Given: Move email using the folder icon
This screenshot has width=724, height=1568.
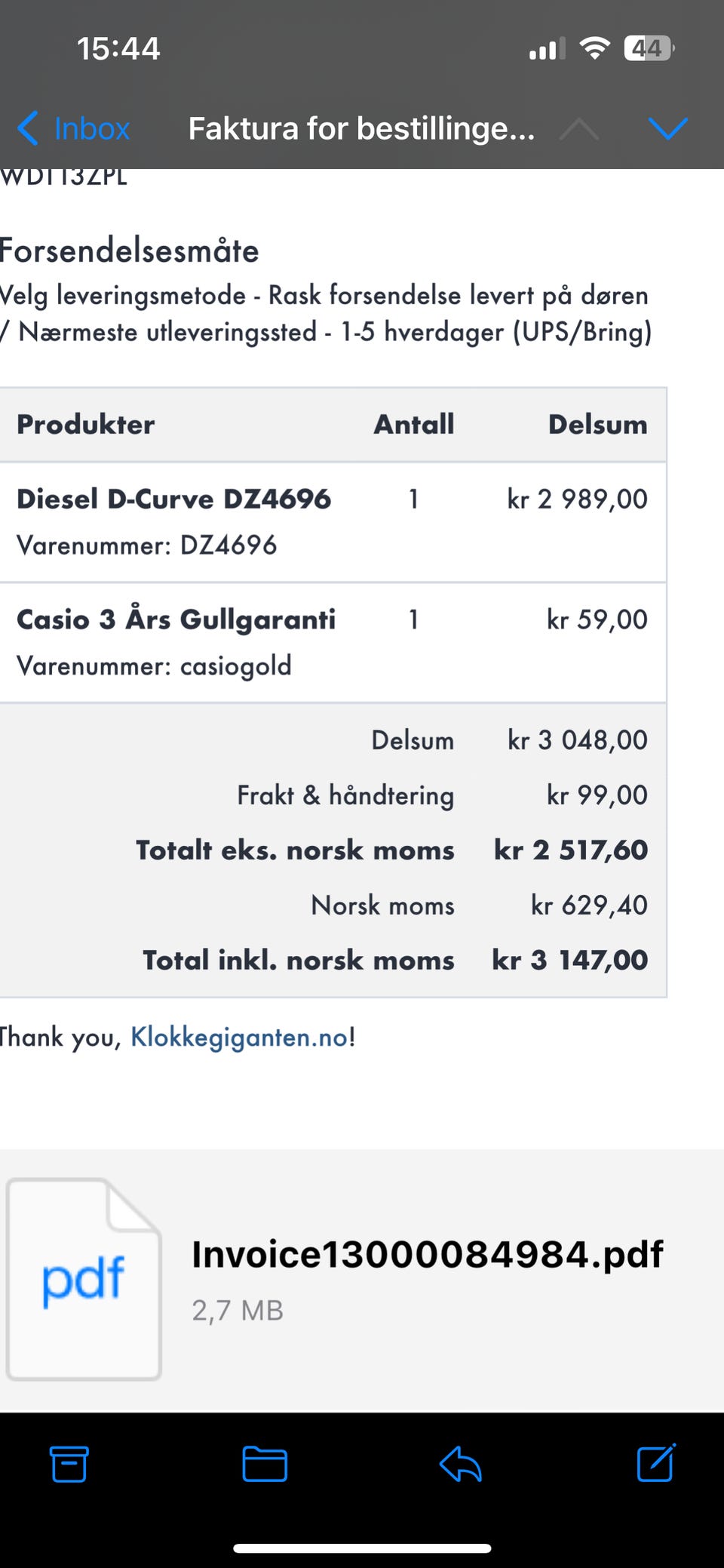Looking at the screenshot, I should pos(265,1464).
